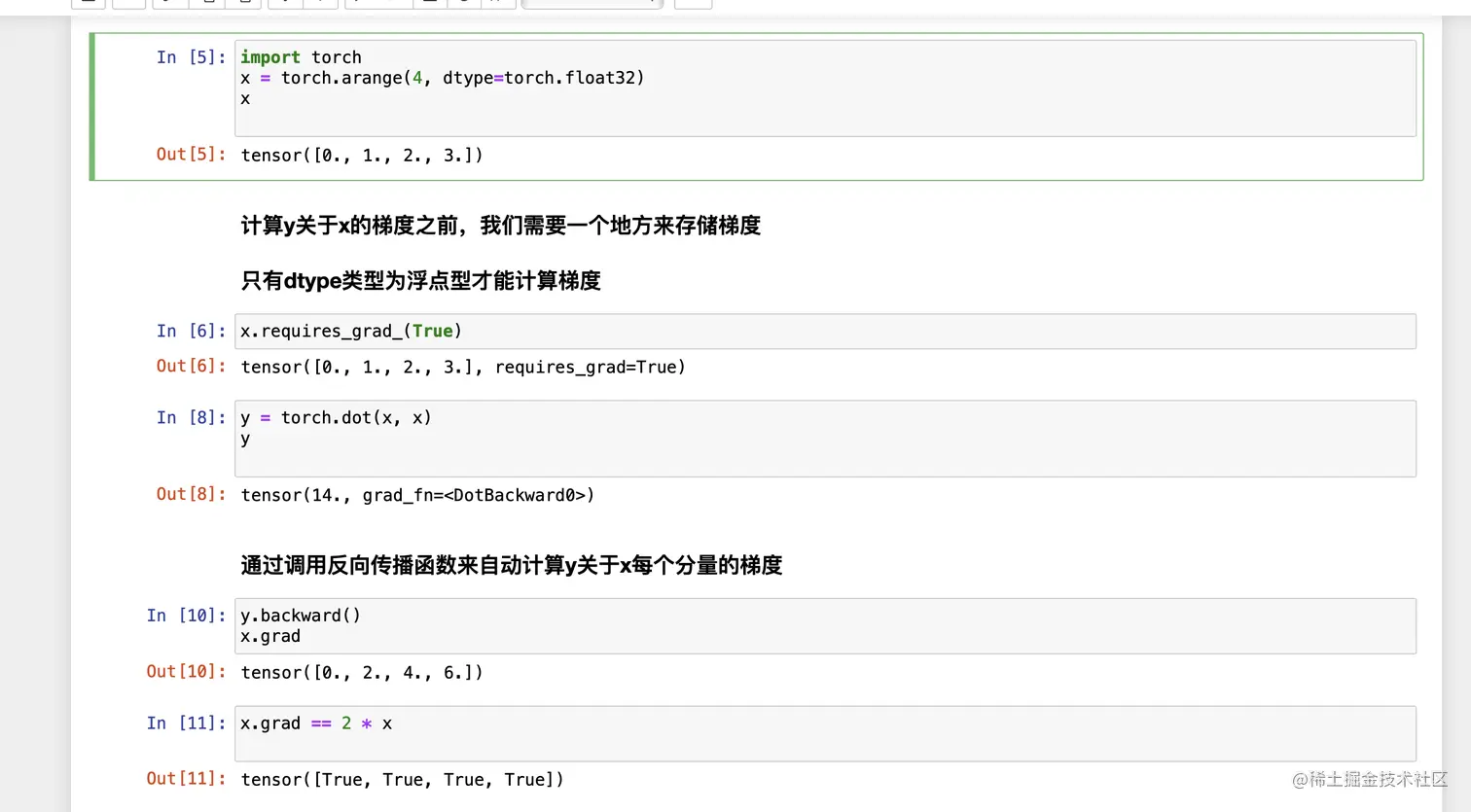This screenshot has height=812, width=1471.
Task: Select the Out[5]: prompt label
Action: (x=191, y=155)
